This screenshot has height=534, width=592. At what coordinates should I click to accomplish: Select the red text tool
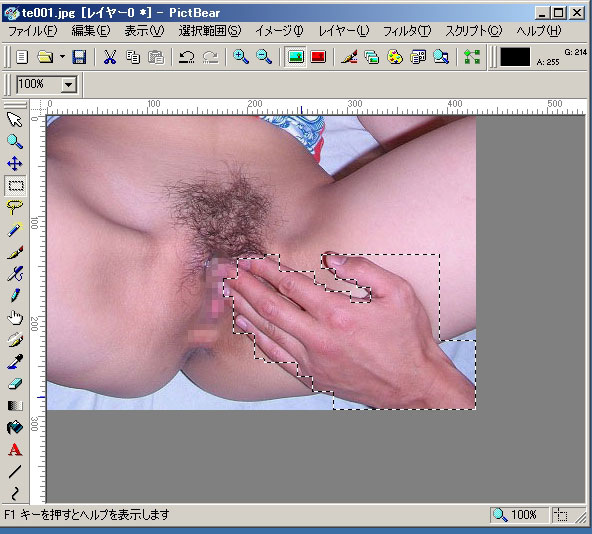[15, 450]
